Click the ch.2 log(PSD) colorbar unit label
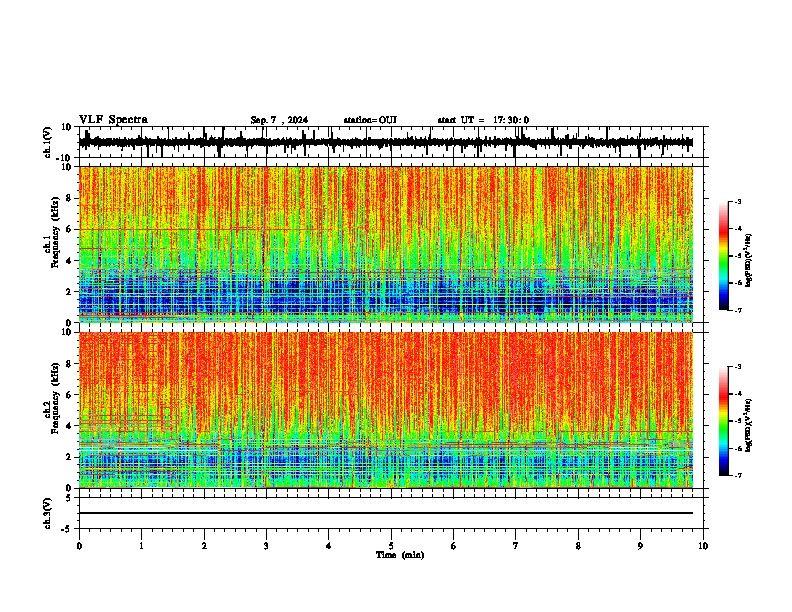This screenshot has height=612, width=792. coord(749,425)
